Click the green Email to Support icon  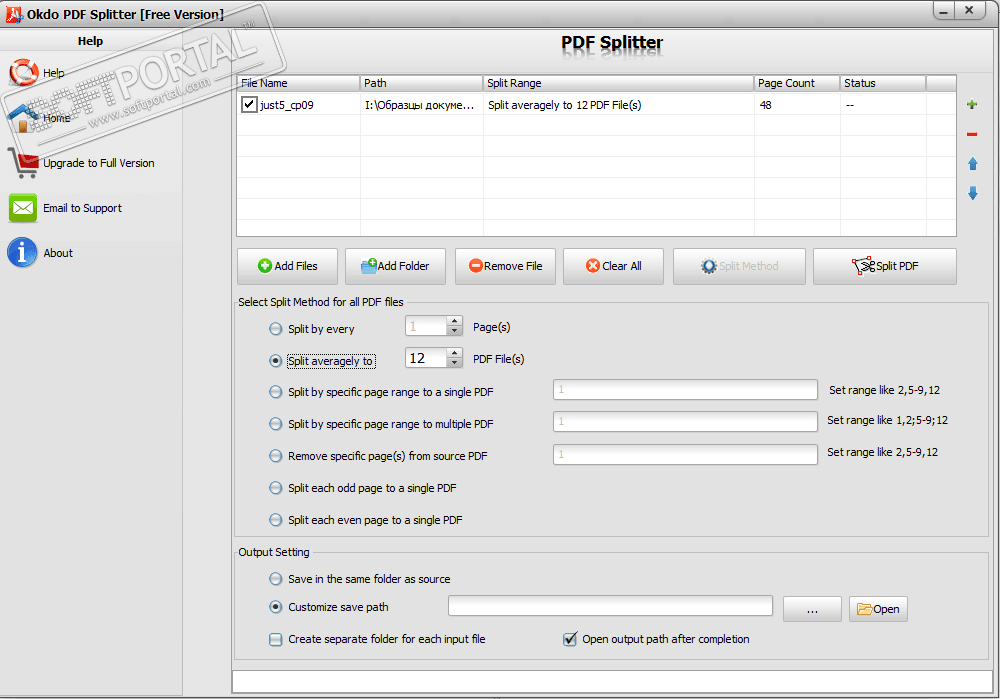point(23,208)
